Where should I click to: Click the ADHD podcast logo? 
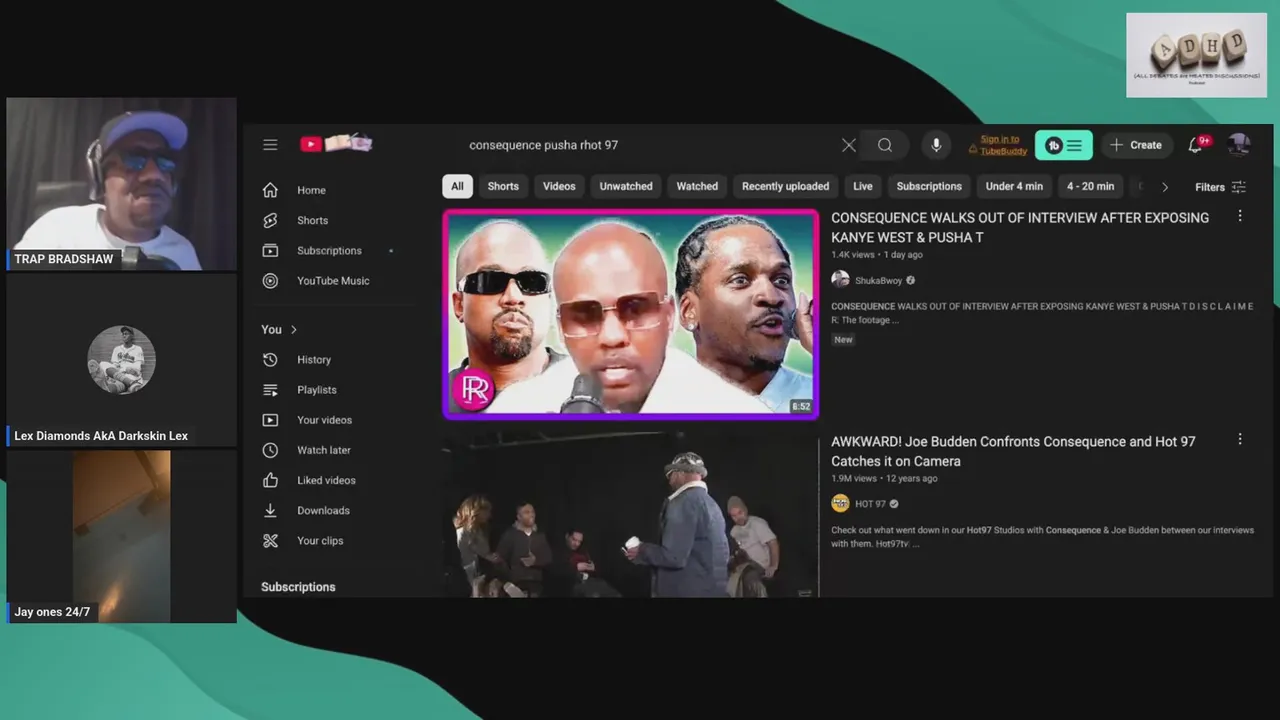[1196, 55]
